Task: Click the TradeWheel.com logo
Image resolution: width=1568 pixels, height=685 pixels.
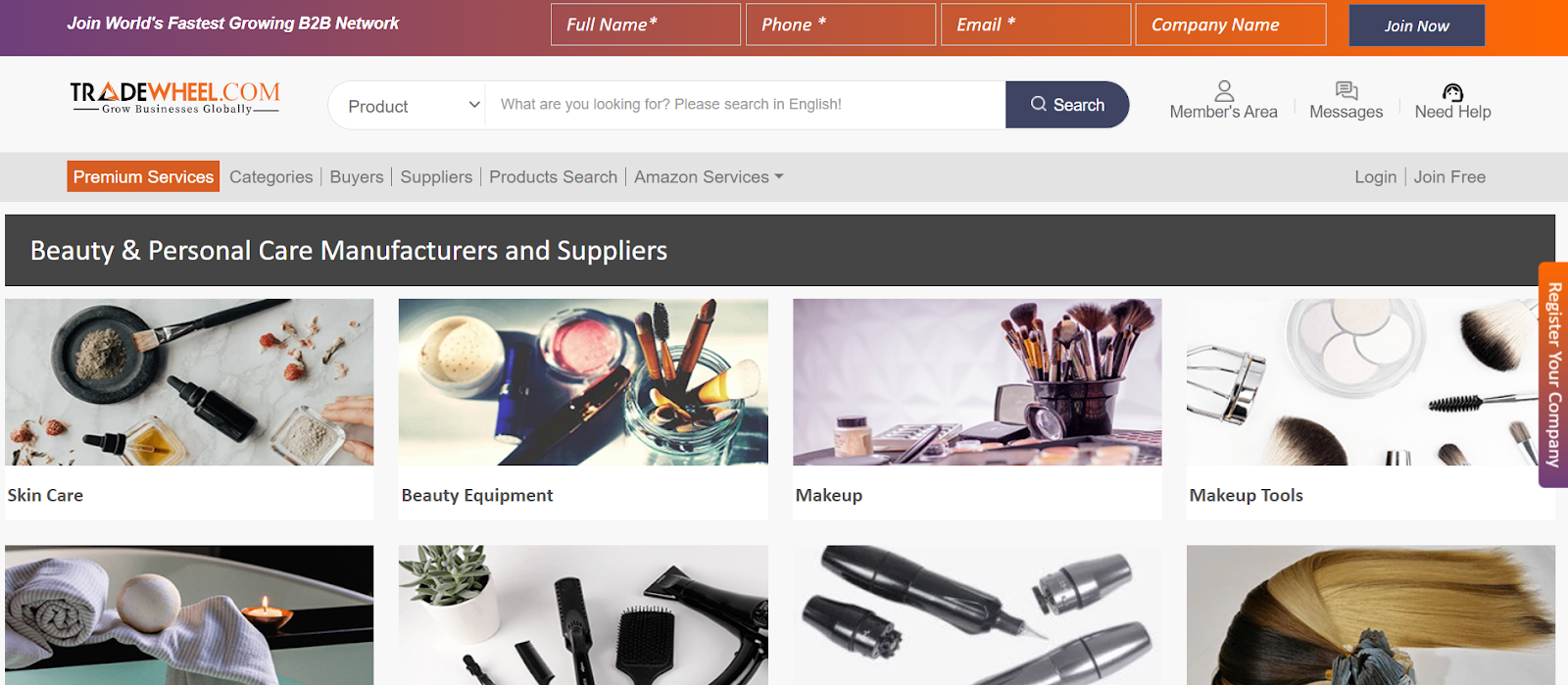Action: (x=175, y=98)
